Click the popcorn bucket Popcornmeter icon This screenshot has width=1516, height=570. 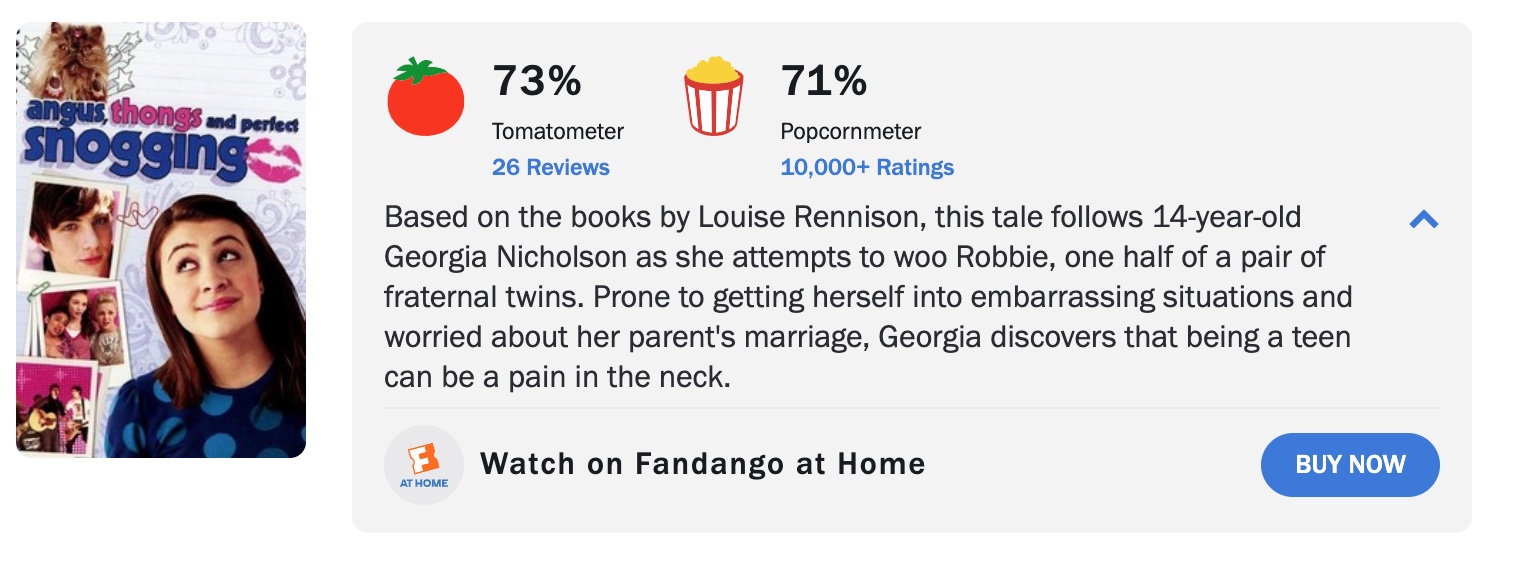click(x=713, y=97)
